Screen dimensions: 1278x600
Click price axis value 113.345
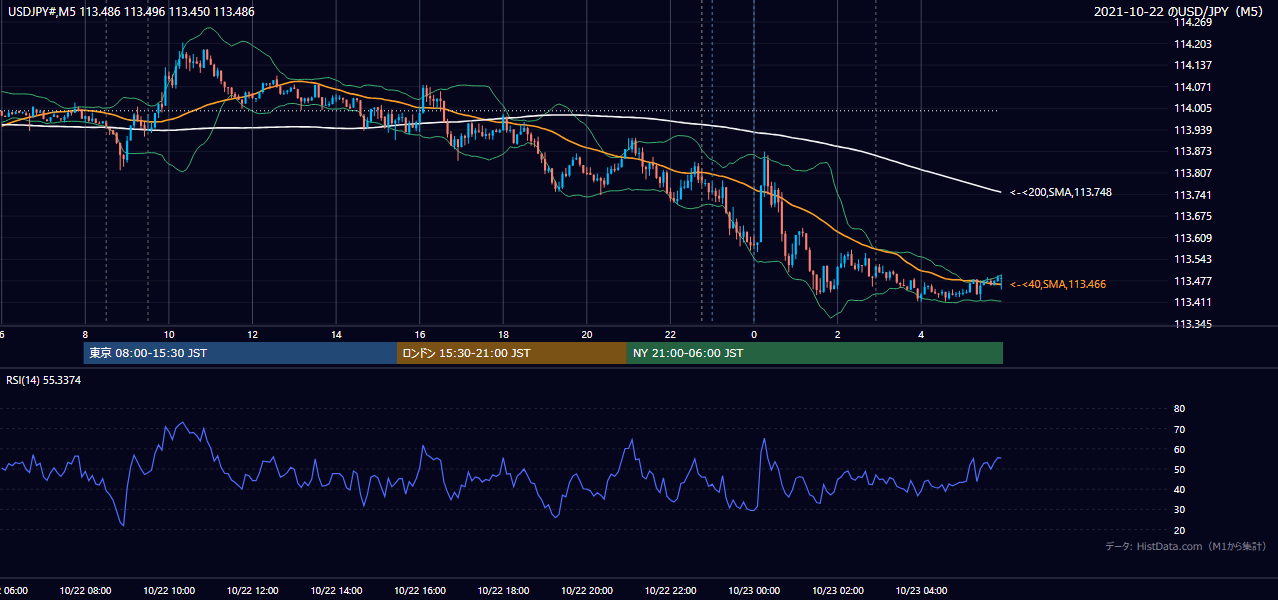1192,324
